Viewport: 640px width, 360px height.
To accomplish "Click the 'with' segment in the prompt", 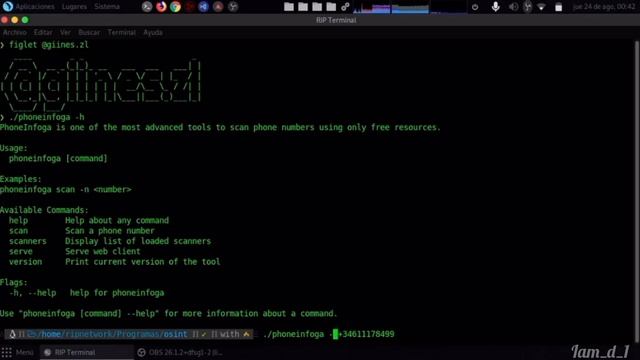I will coord(230,334).
